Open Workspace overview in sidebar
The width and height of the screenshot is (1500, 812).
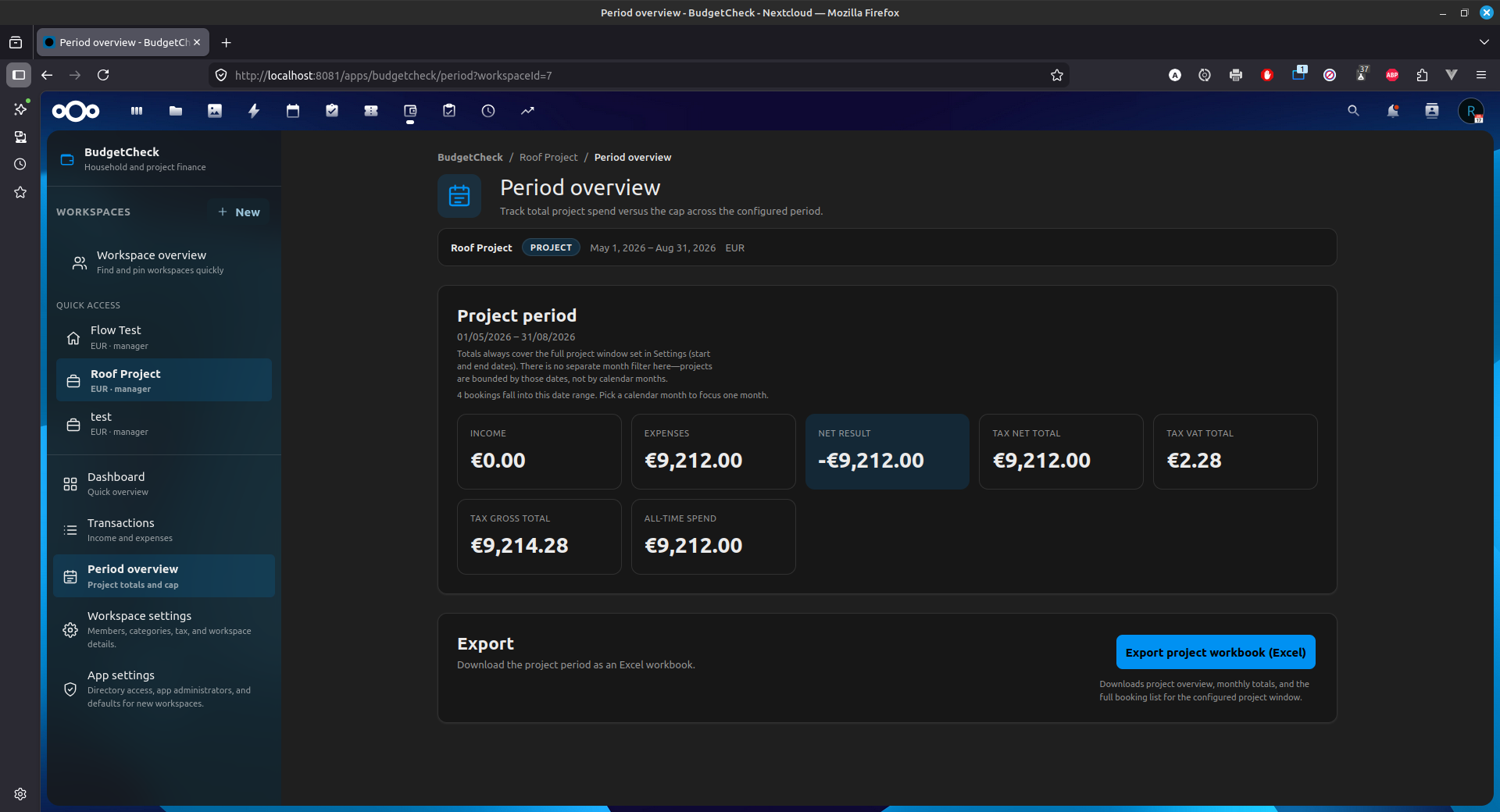(164, 262)
